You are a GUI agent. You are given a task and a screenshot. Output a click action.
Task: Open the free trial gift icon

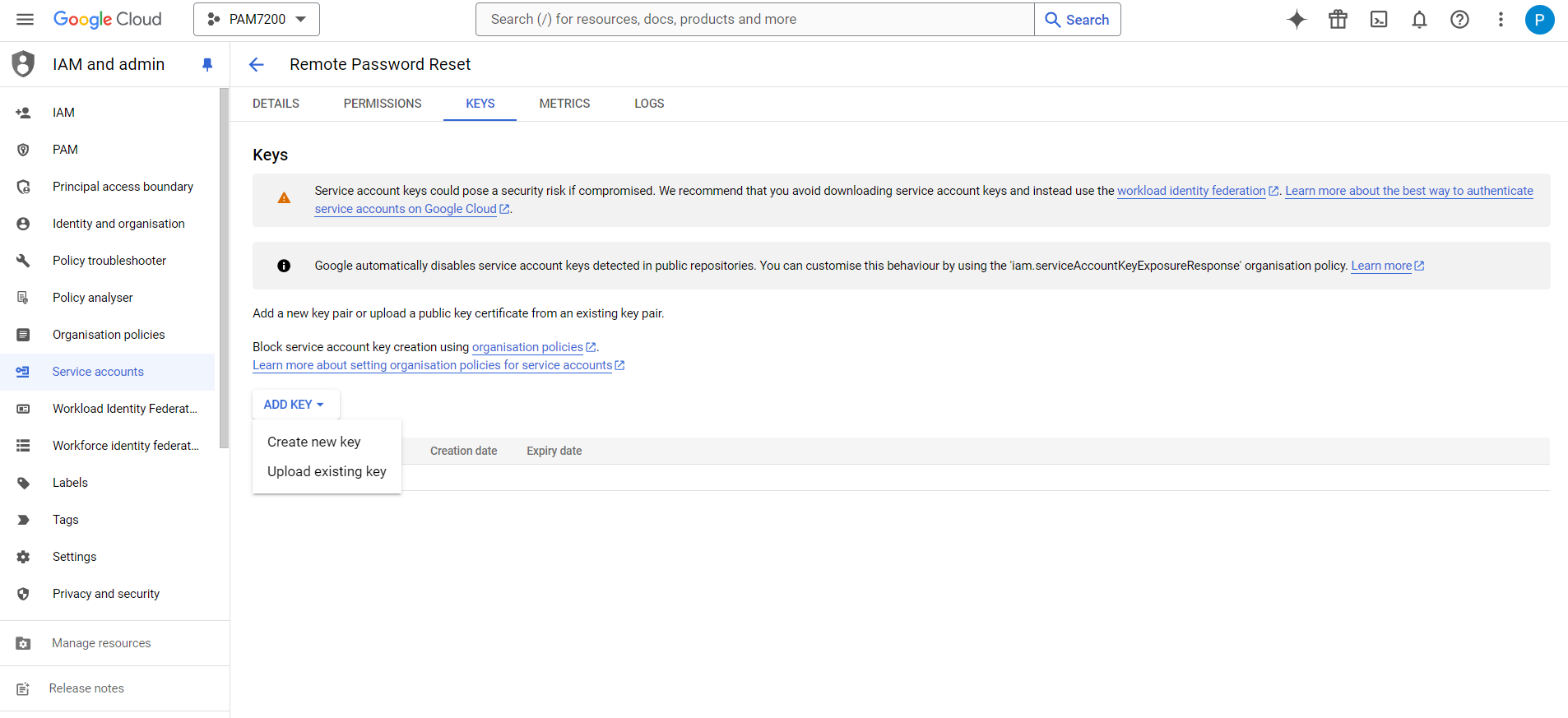click(1338, 20)
